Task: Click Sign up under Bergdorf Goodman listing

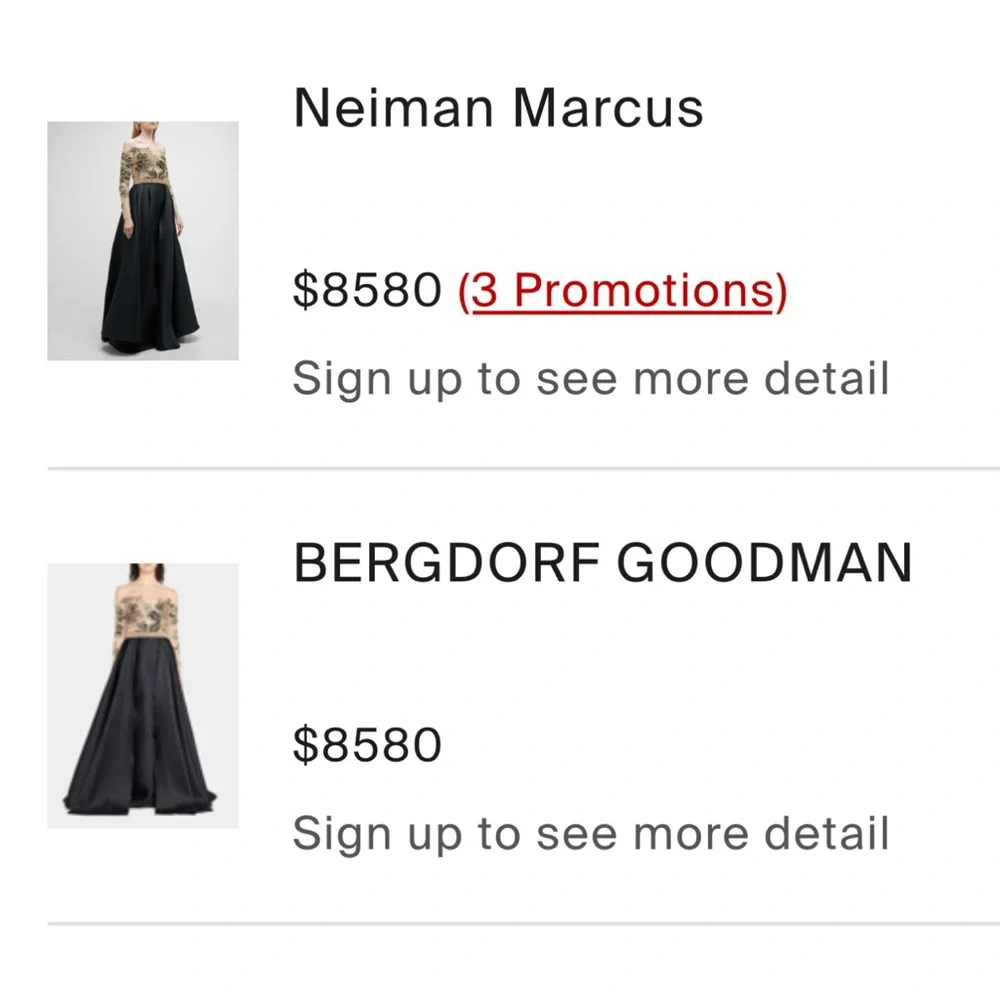Action: pos(590,833)
